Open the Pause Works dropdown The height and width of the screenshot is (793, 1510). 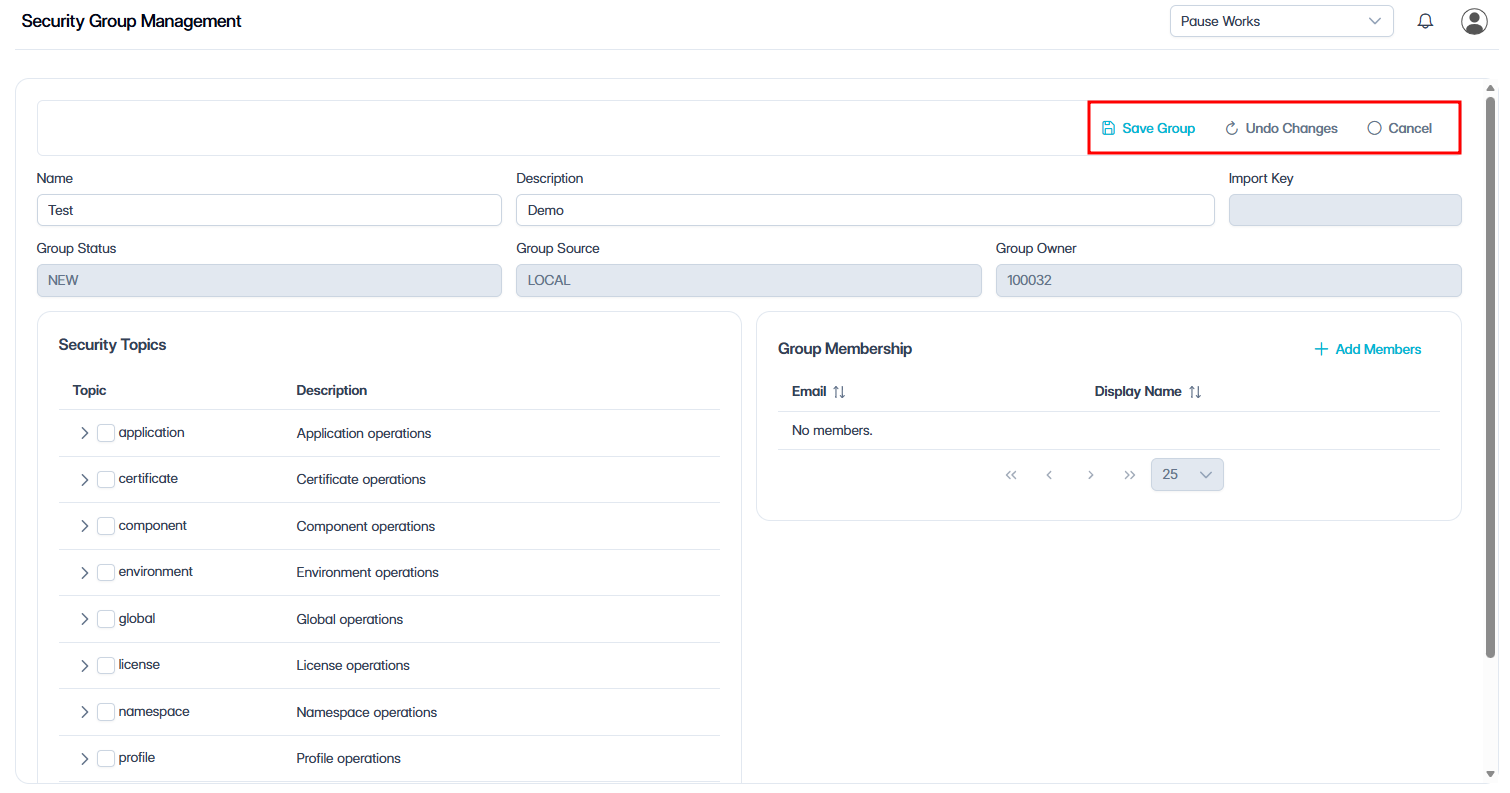pyautogui.click(x=1281, y=21)
